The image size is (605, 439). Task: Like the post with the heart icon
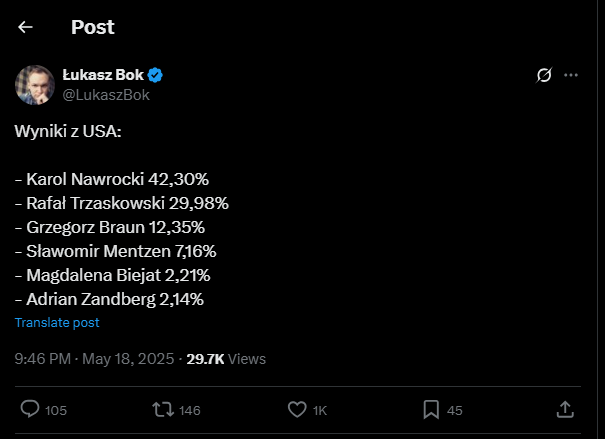pos(296,409)
